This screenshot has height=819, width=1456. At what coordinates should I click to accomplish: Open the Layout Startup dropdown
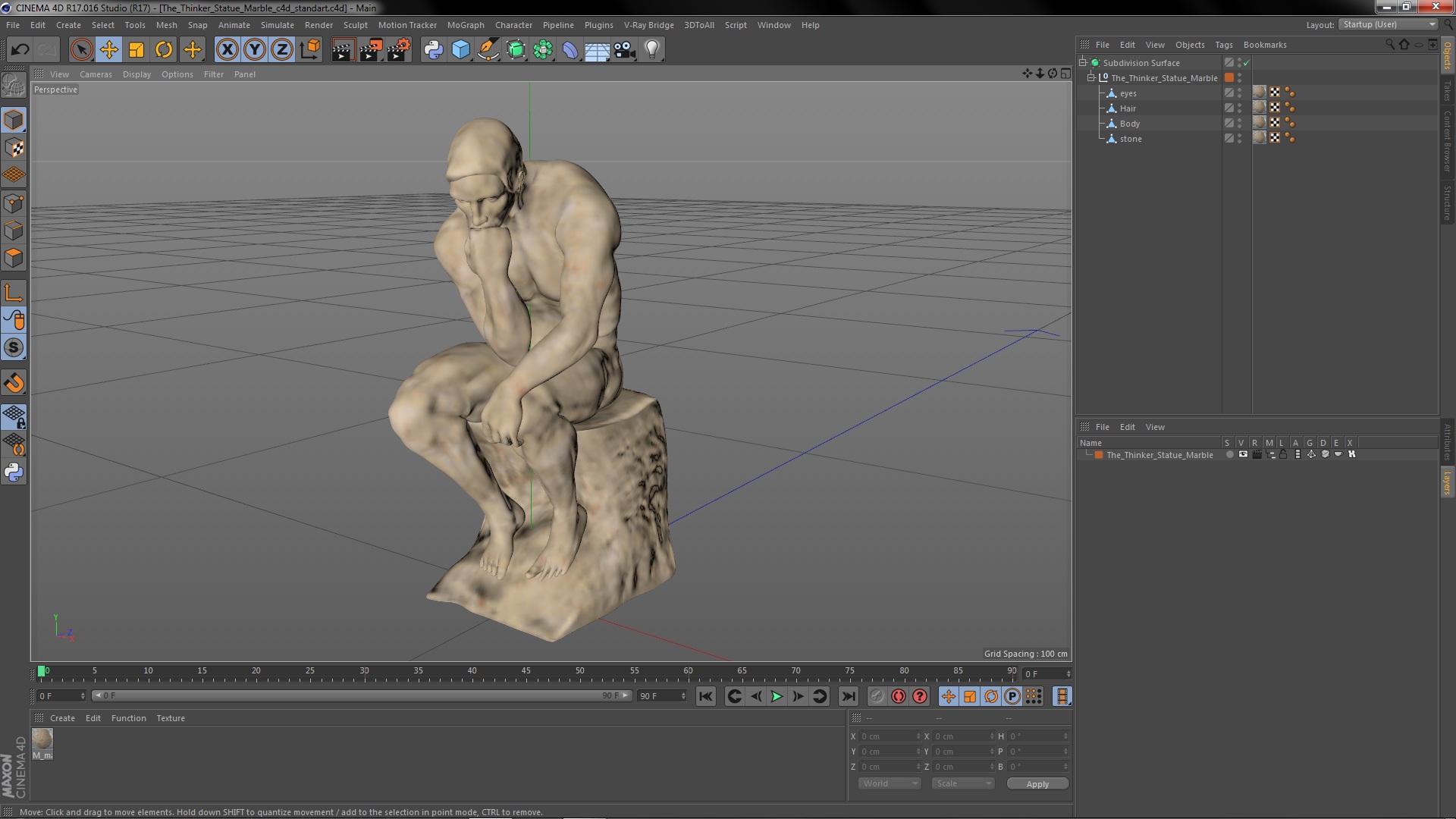[x=1389, y=25]
